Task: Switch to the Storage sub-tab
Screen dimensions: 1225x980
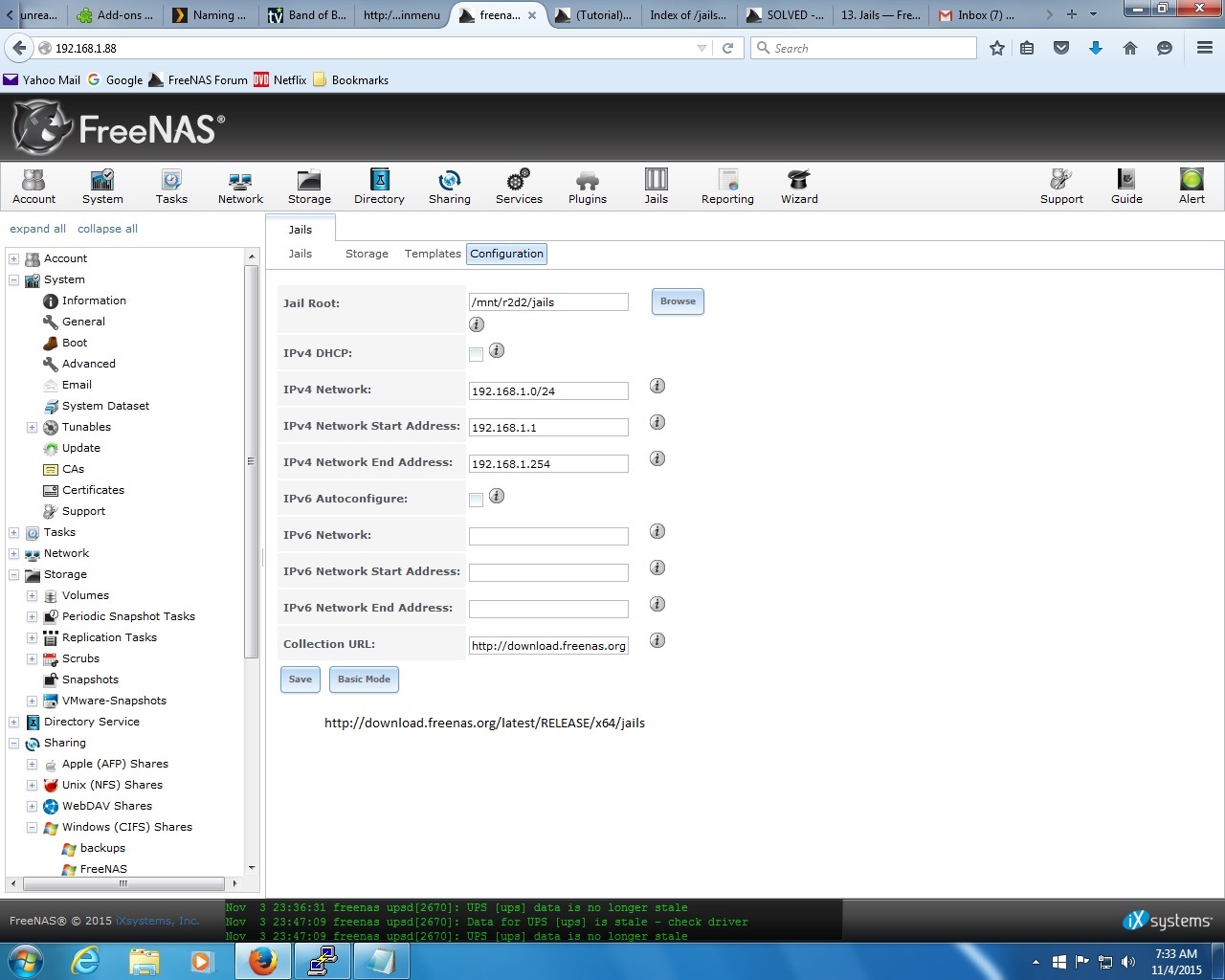Action: click(367, 254)
